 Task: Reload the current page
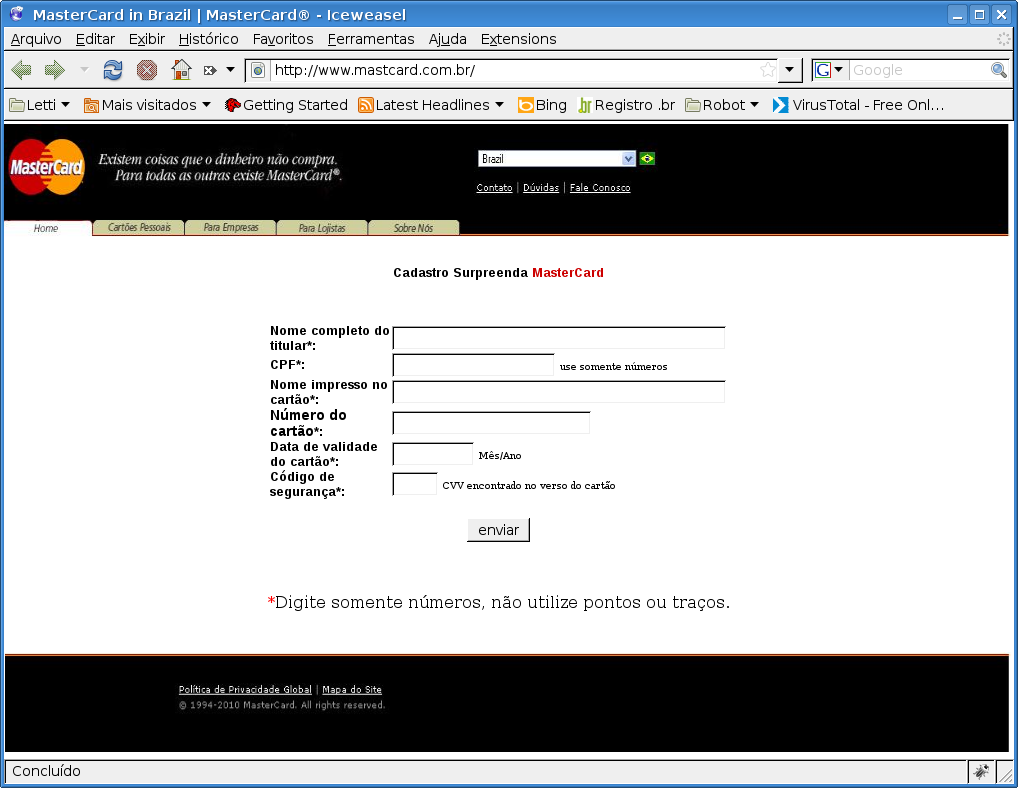click(x=113, y=69)
